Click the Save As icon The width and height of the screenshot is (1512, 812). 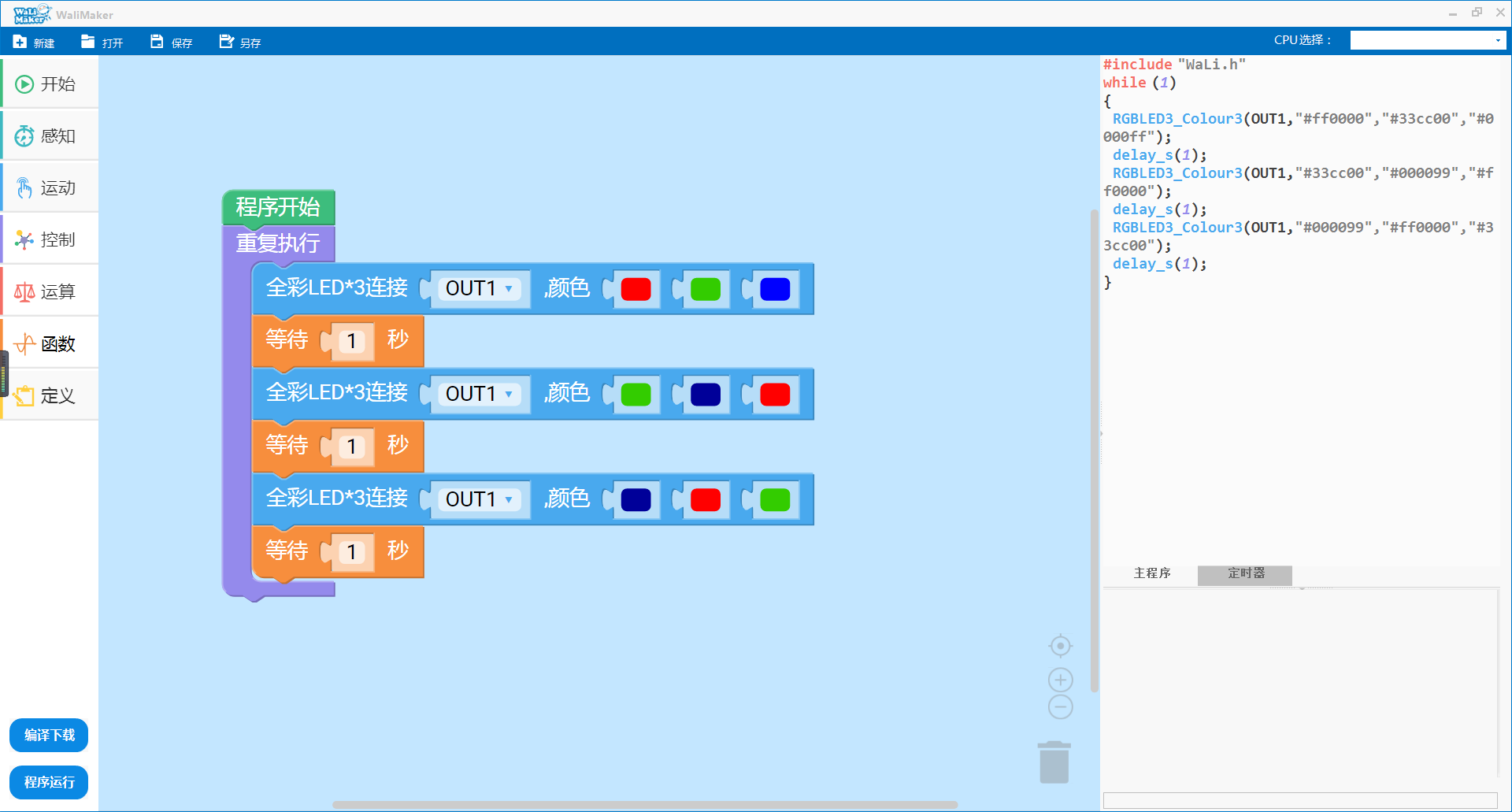coord(226,42)
